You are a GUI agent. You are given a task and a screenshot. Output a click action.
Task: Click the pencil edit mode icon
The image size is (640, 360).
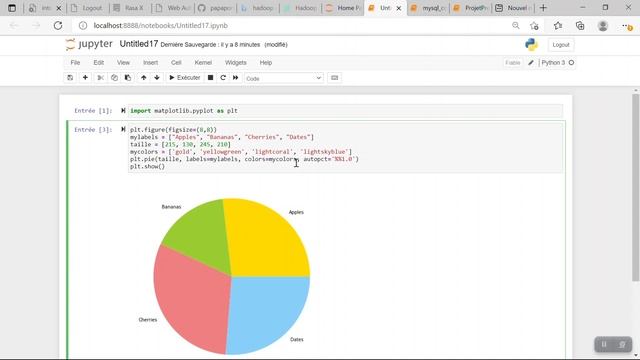tap(531, 62)
